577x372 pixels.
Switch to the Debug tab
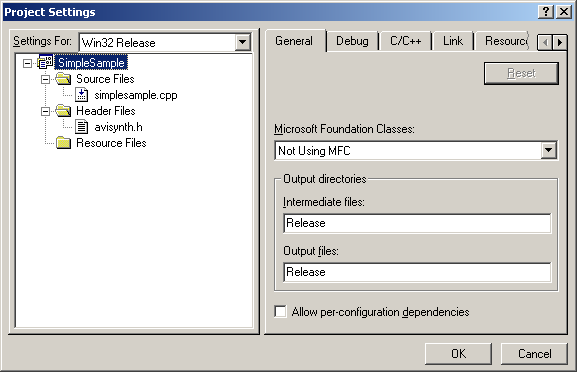point(352,41)
